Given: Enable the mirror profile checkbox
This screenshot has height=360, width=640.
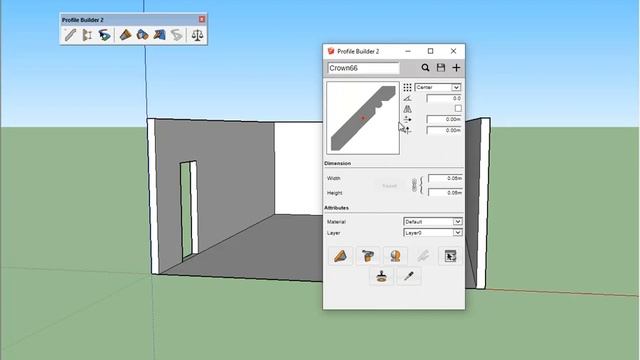Looking at the screenshot, I should tap(458, 109).
